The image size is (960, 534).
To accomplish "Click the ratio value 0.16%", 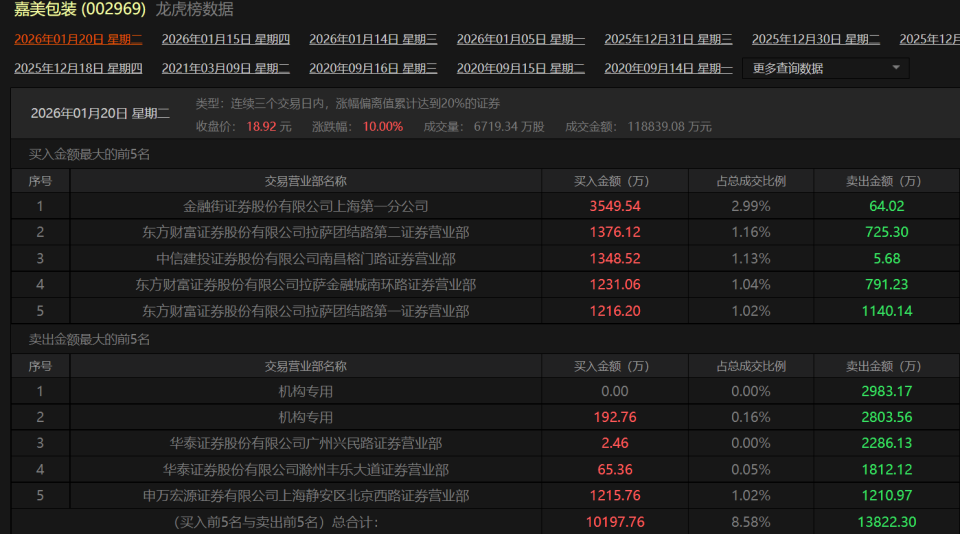I will [751, 418].
